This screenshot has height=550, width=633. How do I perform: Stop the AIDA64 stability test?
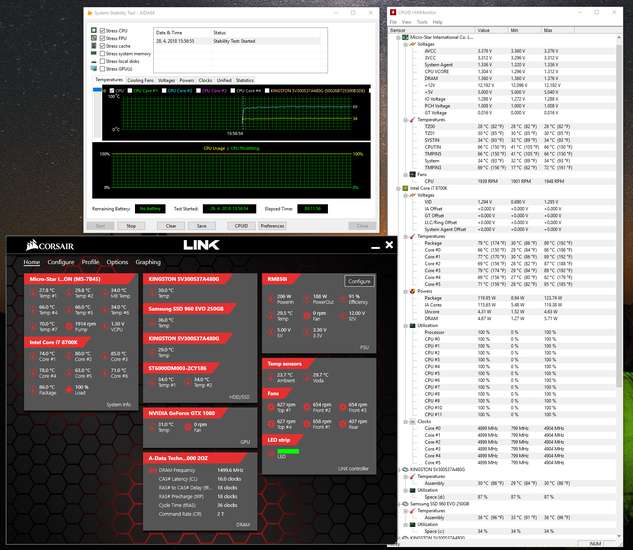tap(131, 226)
